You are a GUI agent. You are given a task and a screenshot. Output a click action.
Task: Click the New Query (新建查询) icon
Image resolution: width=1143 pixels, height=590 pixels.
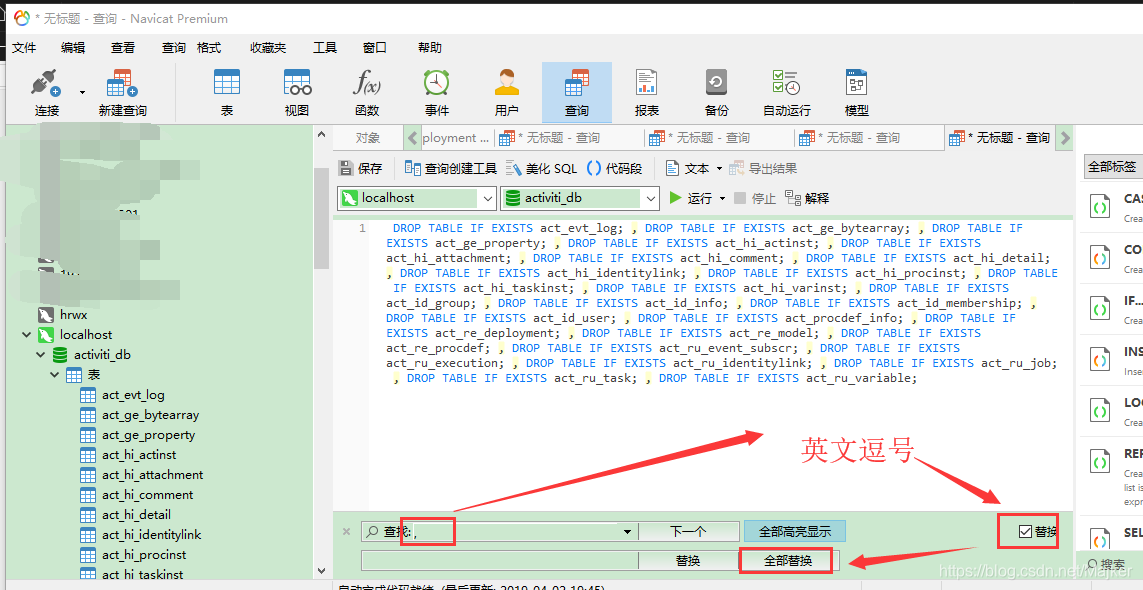(x=122, y=92)
